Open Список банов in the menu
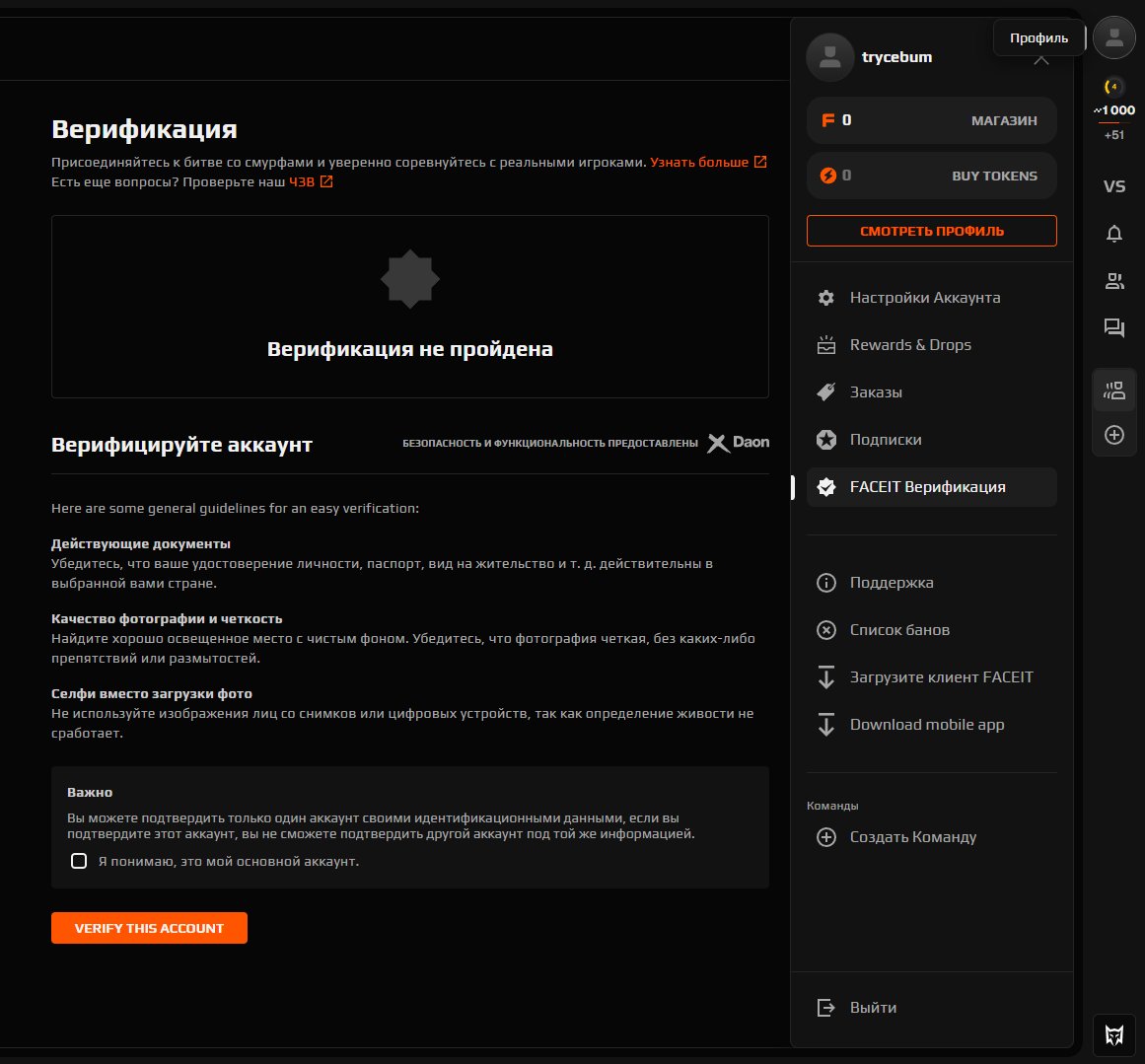This screenshot has width=1145, height=1064. click(898, 630)
